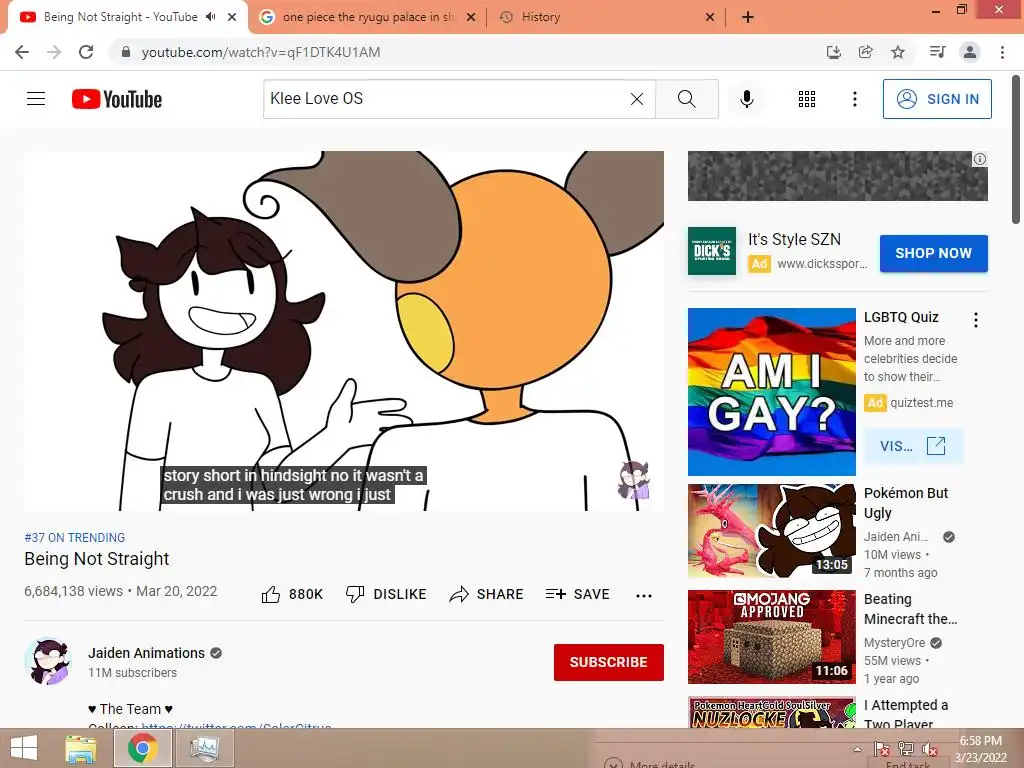The image size is (1024, 768).
Task: Share the video with SHARE button
Action: coord(487,594)
